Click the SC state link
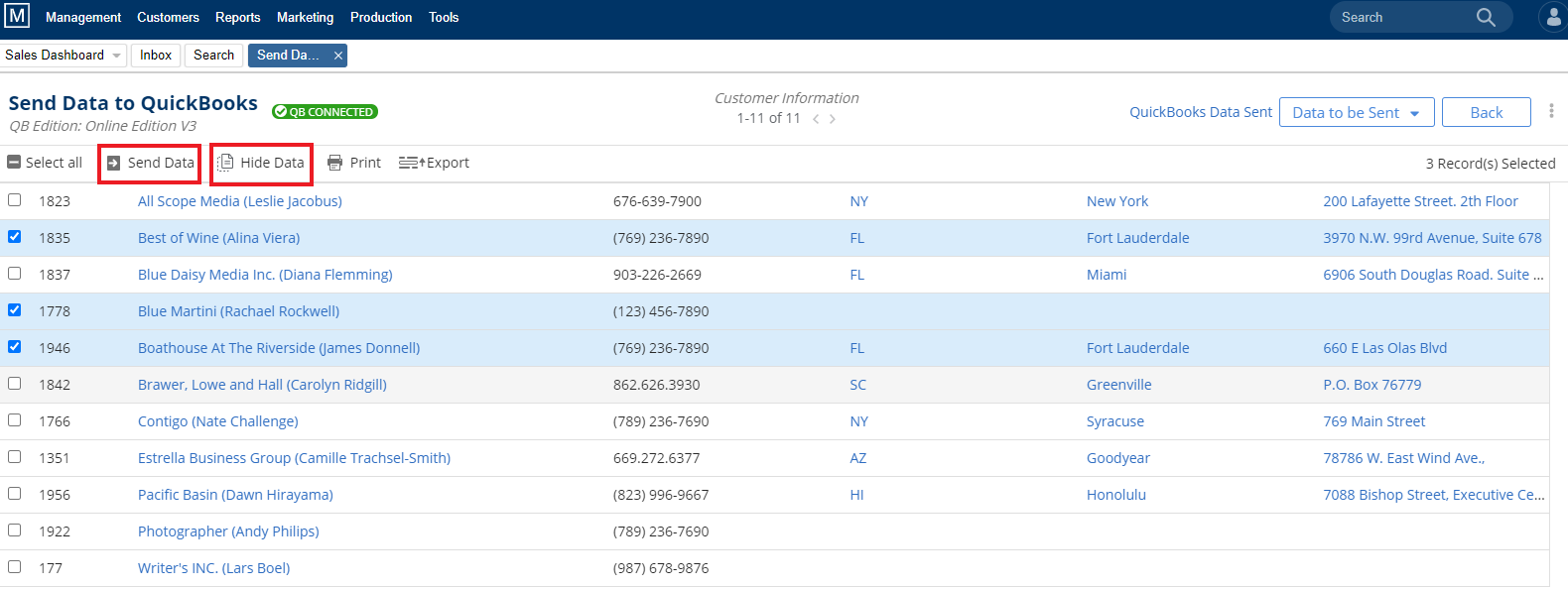This screenshot has width=1568, height=589. (858, 385)
